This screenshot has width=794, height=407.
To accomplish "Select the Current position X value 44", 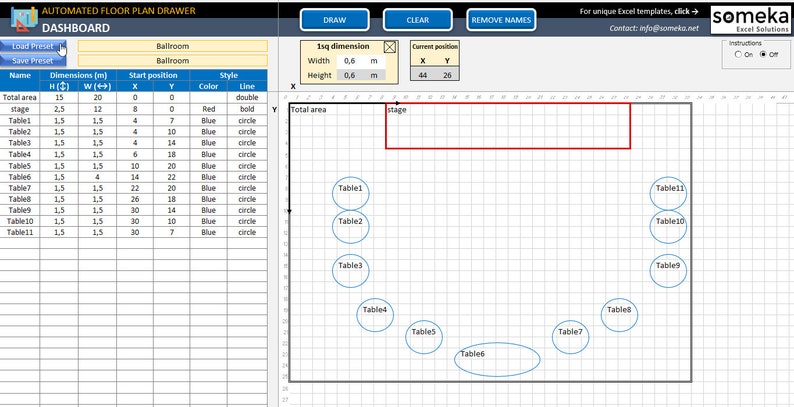I will click(422, 75).
